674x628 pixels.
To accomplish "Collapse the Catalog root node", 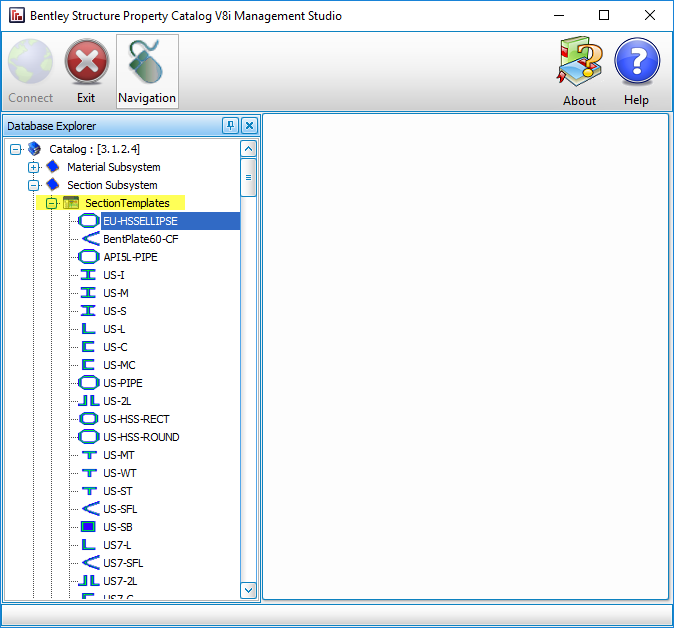I will pos(15,149).
